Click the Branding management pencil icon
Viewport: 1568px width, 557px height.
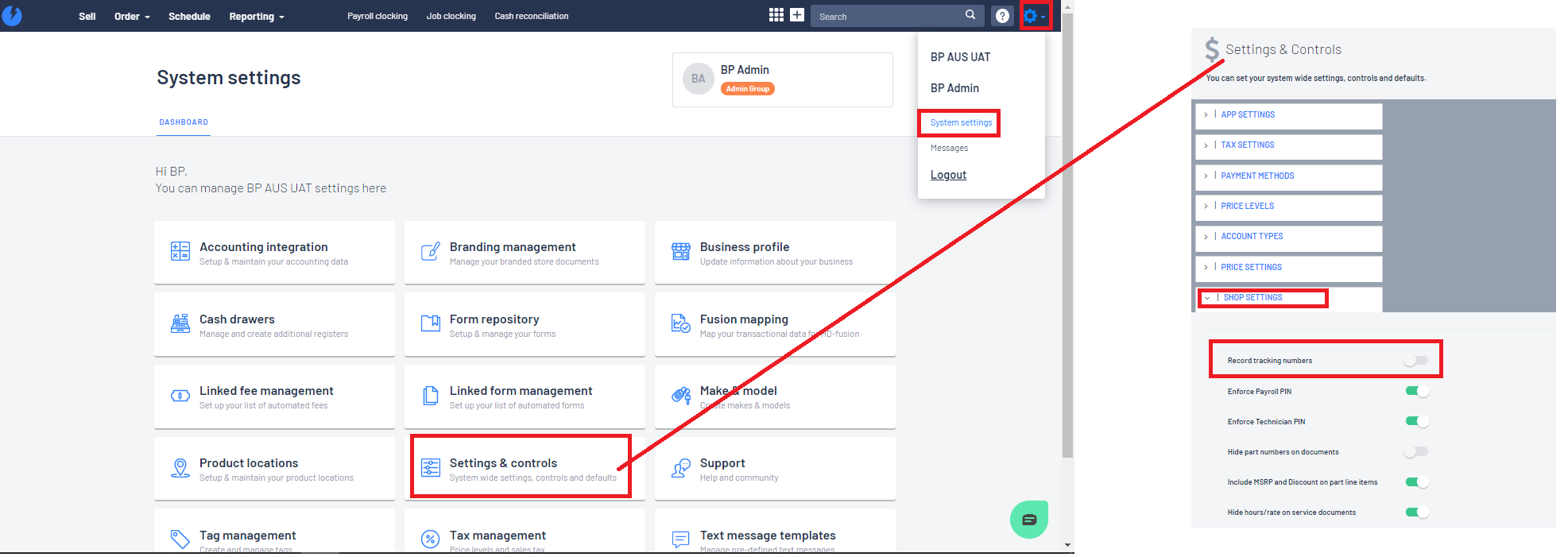(431, 252)
